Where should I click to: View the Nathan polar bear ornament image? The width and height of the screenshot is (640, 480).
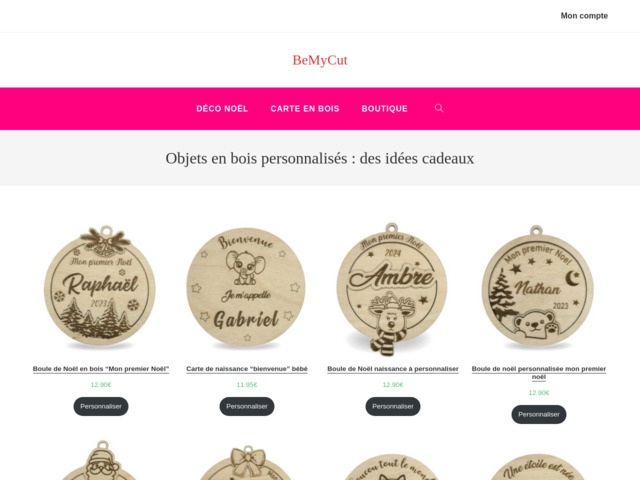point(538,287)
